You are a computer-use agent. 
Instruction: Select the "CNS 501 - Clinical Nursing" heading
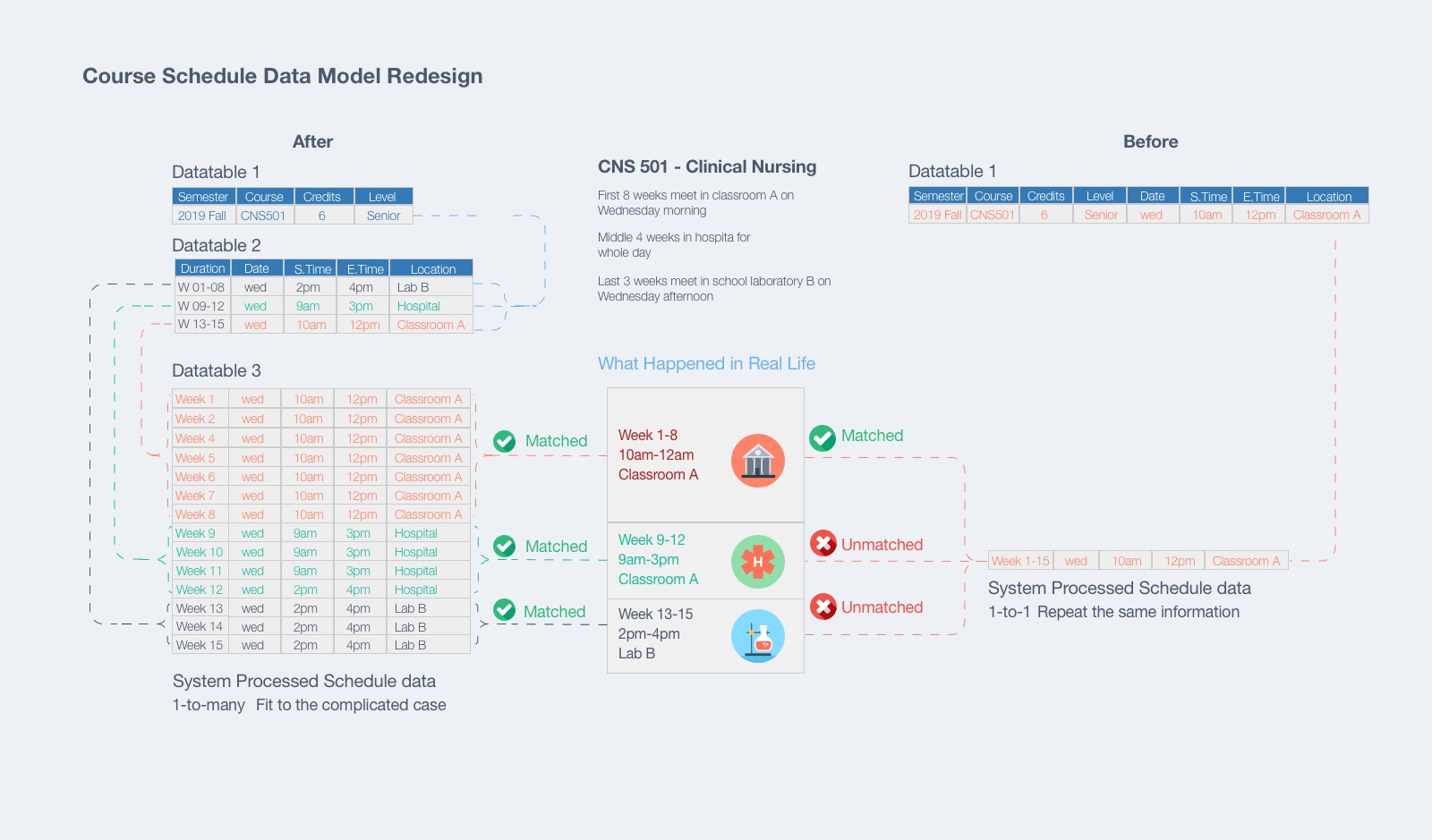707,166
